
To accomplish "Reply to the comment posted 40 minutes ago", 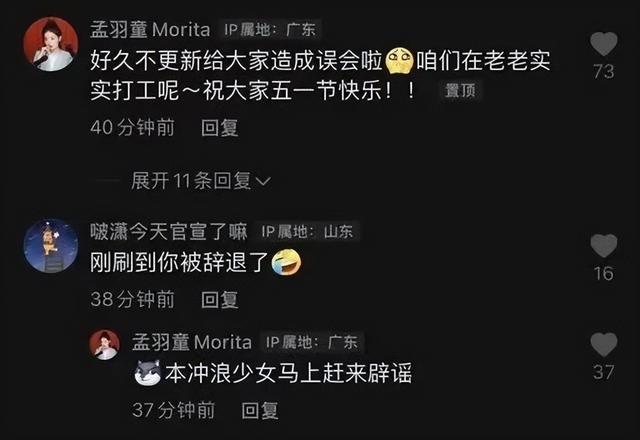I will point(220,128).
